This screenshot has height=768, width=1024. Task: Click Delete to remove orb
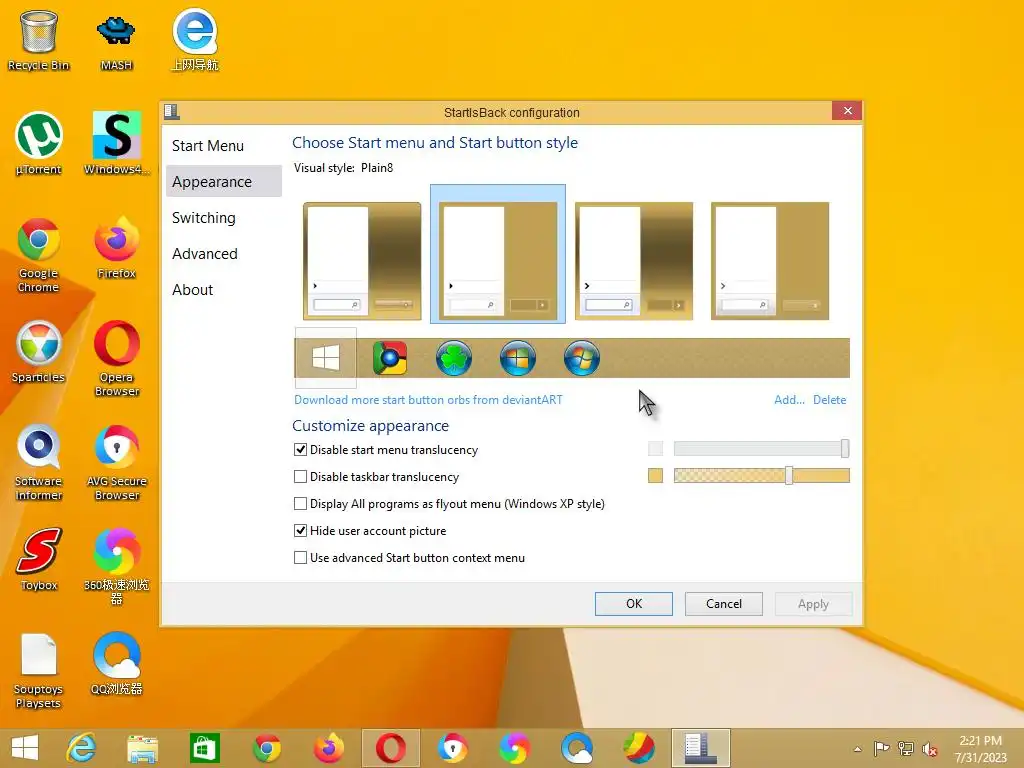tap(829, 400)
